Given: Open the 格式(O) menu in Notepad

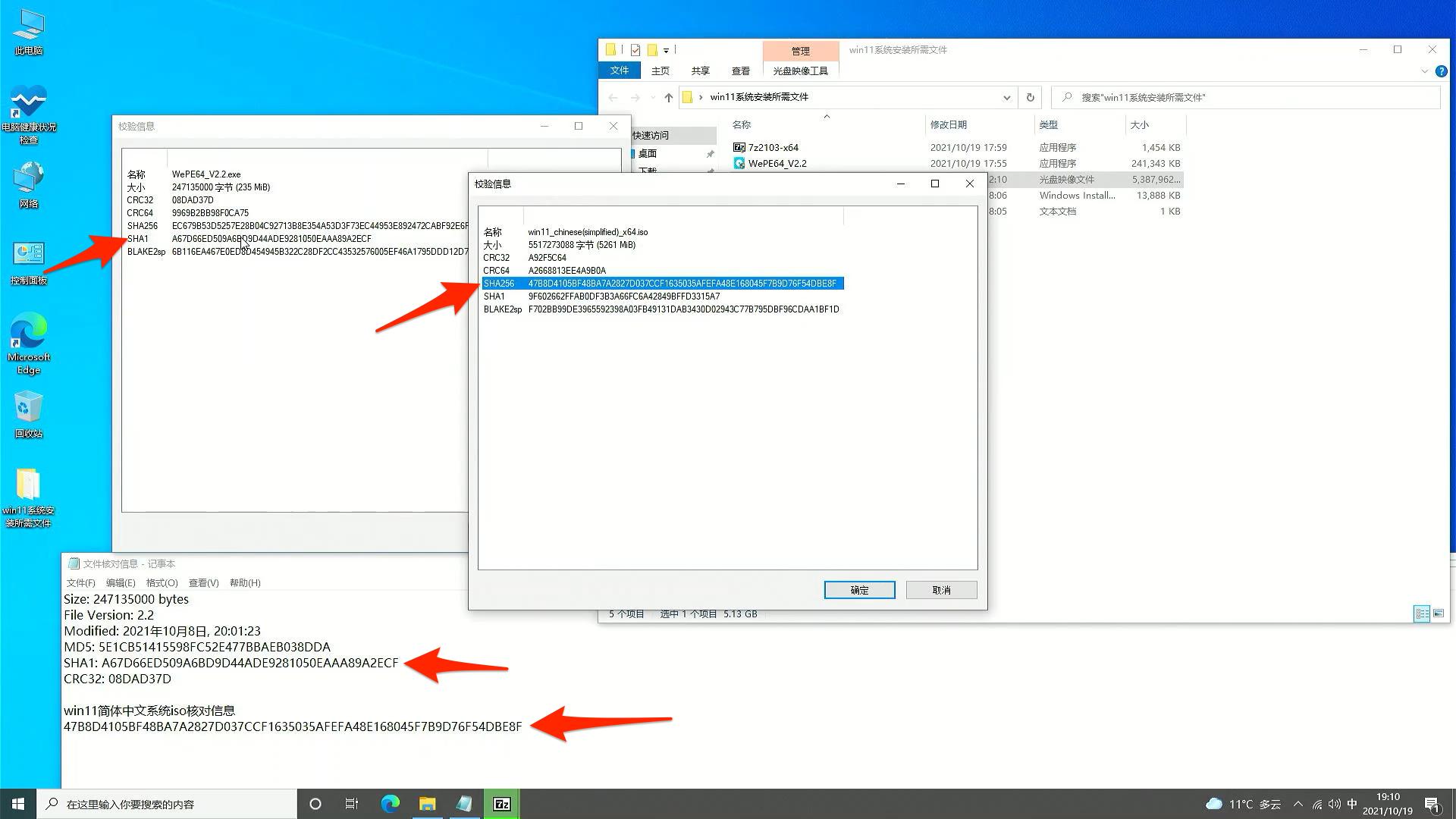Looking at the screenshot, I should tap(161, 582).
